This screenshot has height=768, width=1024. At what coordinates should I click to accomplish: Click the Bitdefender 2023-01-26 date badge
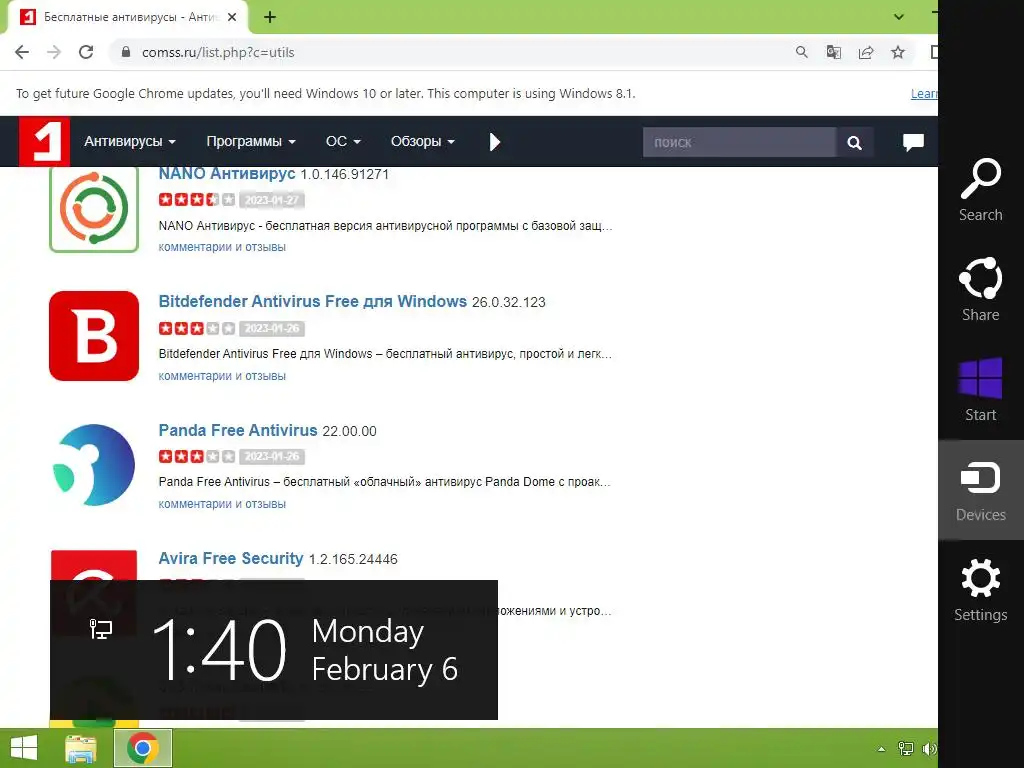pos(272,328)
